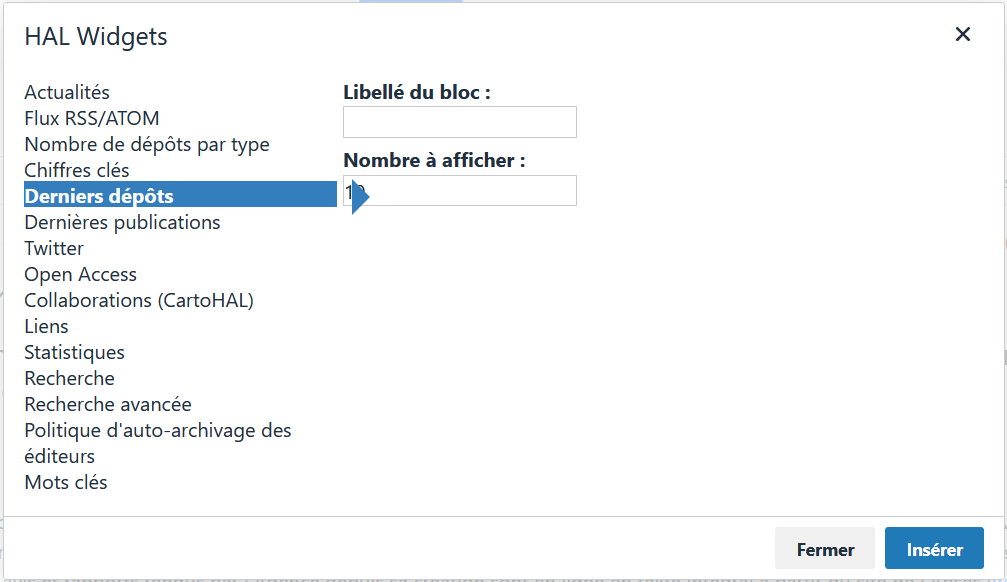The image size is (1007, 582).
Task: Select the Liens widget
Action: (x=46, y=326)
